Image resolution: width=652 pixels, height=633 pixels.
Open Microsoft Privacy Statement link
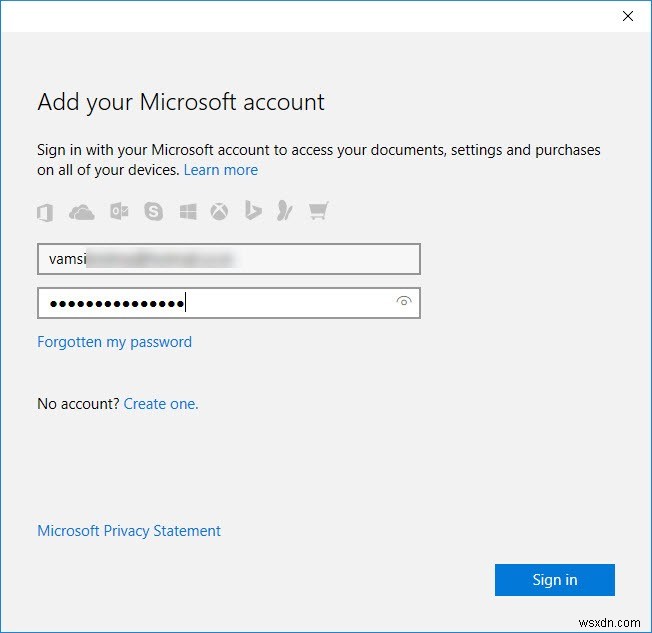tap(129, 531)
